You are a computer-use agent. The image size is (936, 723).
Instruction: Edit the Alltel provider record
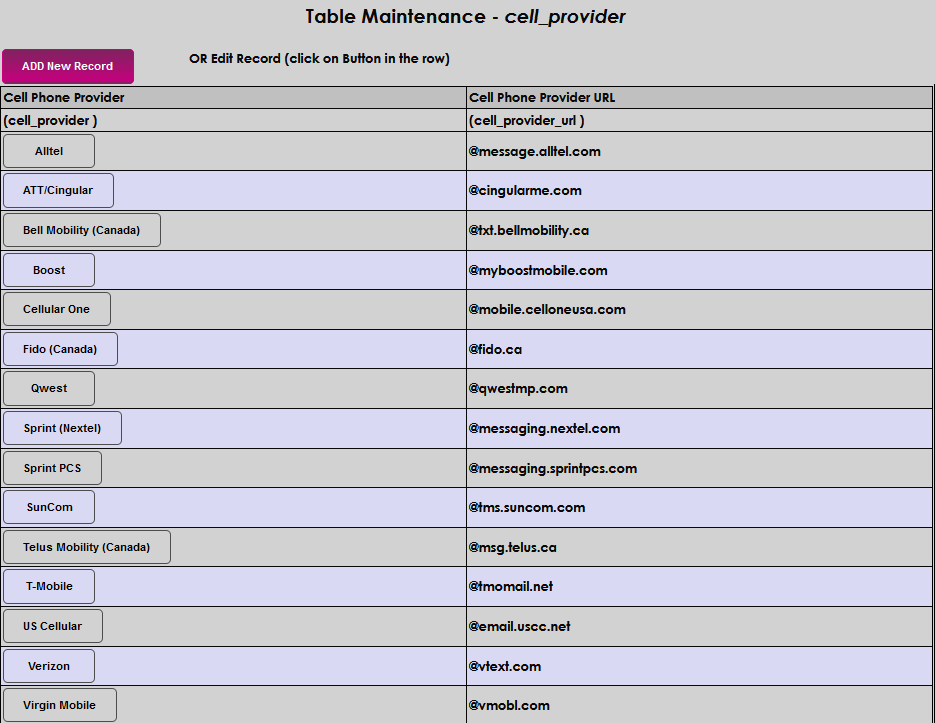[49, 151]
